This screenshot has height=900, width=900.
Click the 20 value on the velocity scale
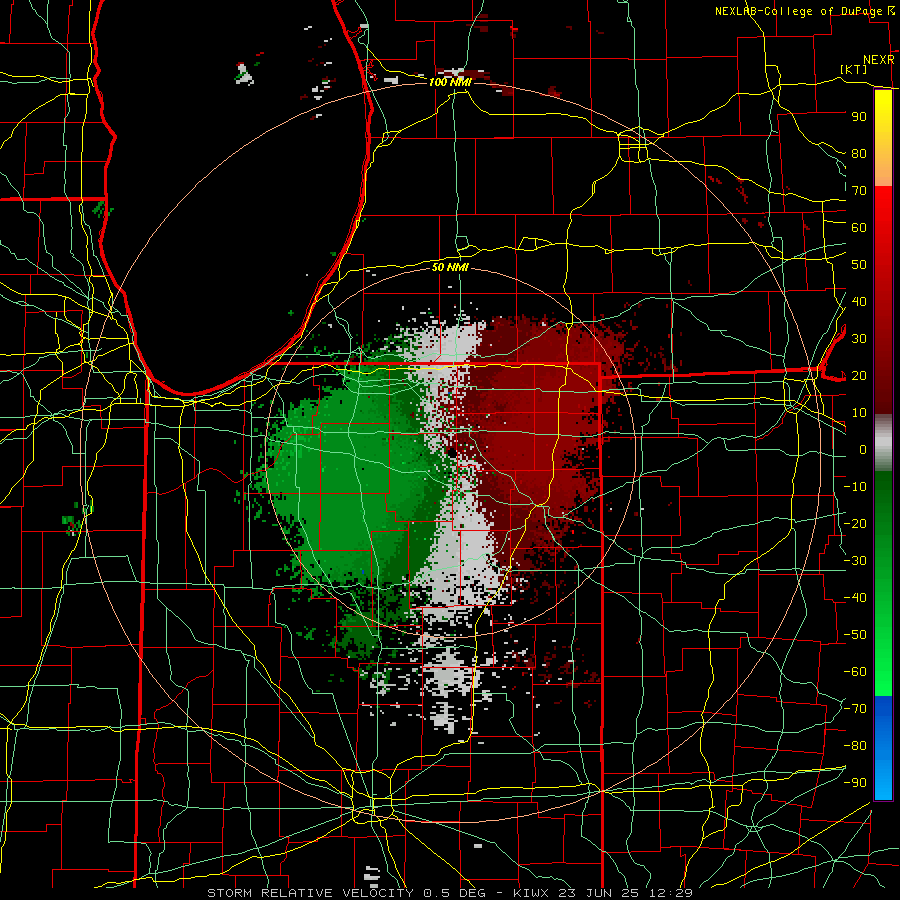[x=859, y=376]
